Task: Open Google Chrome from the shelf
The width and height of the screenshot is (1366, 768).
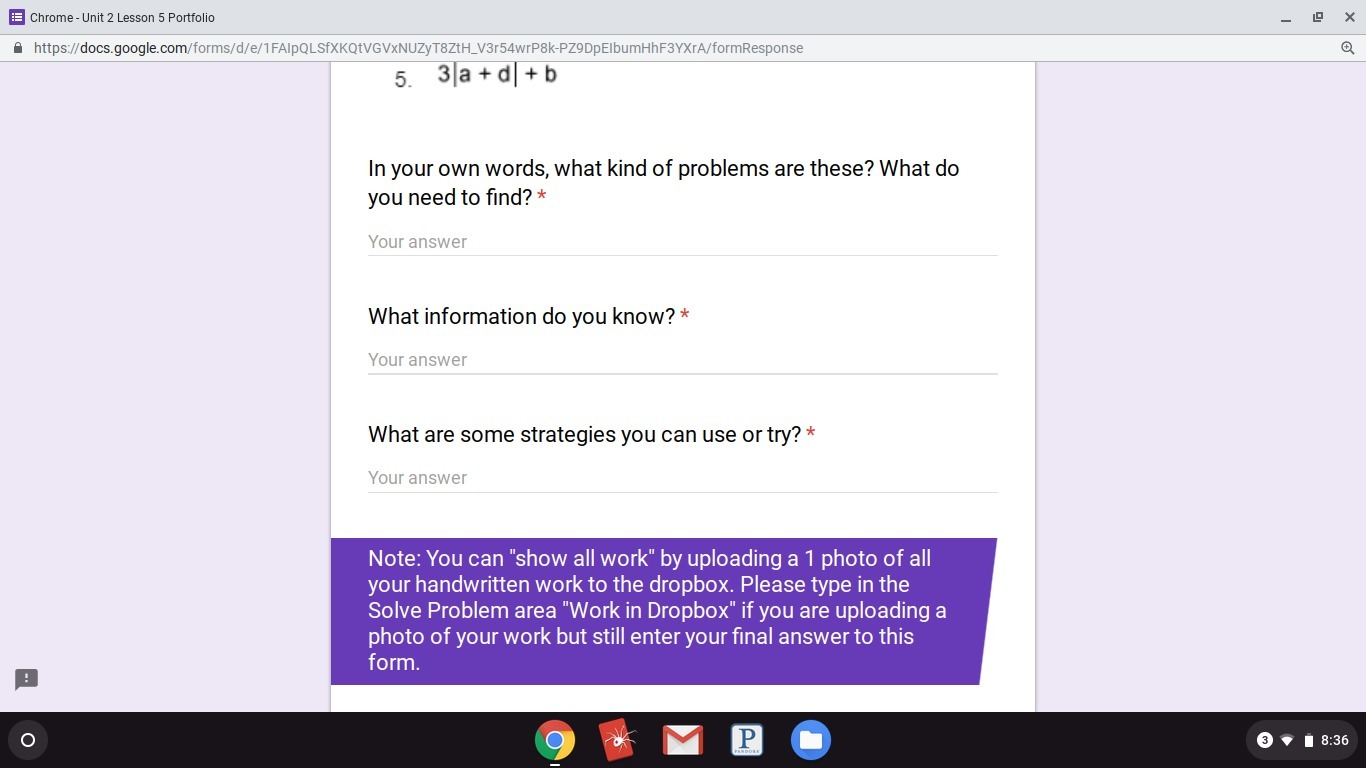Action: [555, 740]
